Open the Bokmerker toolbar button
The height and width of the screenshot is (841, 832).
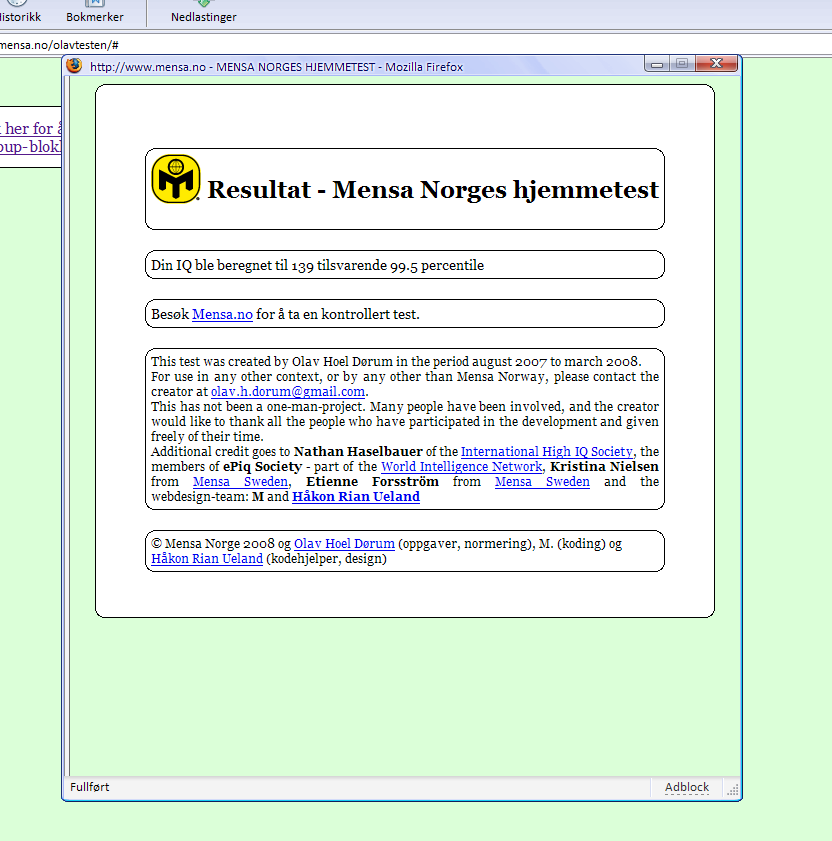pyautogui.click(x=95, y=11)
